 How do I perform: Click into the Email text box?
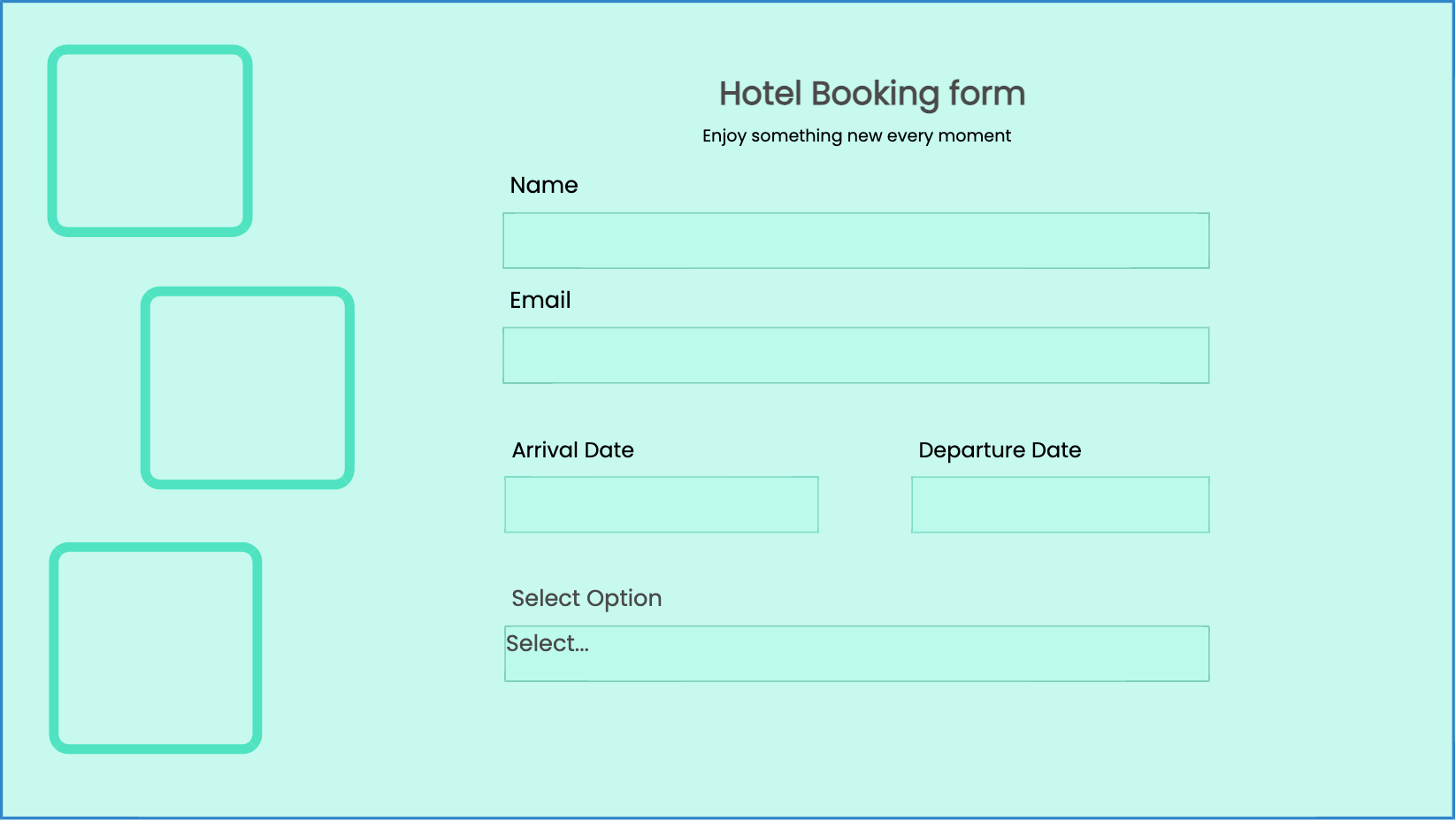(x=855, y=356)
